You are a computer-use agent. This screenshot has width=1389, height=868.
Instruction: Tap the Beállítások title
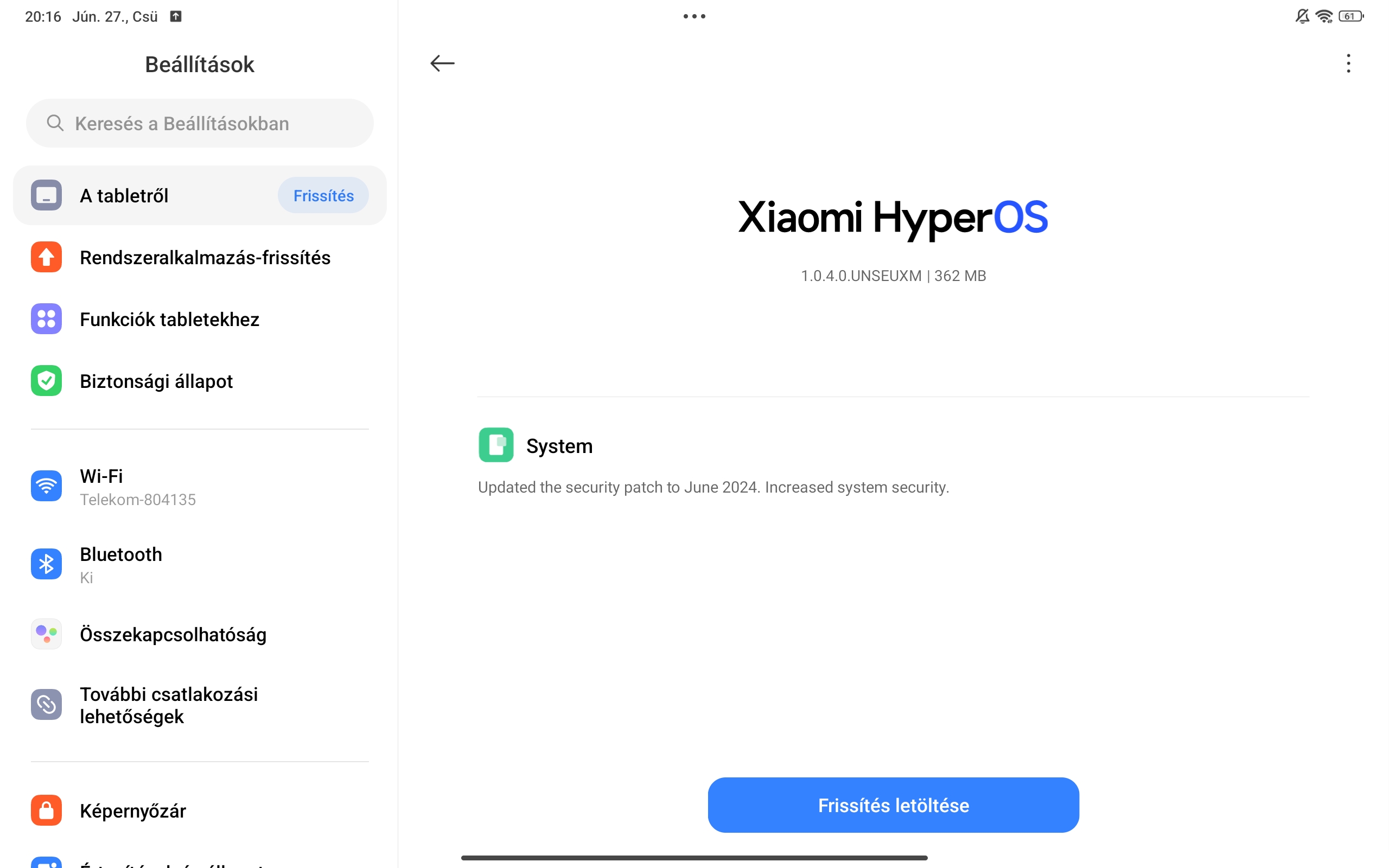pos(199,65)
